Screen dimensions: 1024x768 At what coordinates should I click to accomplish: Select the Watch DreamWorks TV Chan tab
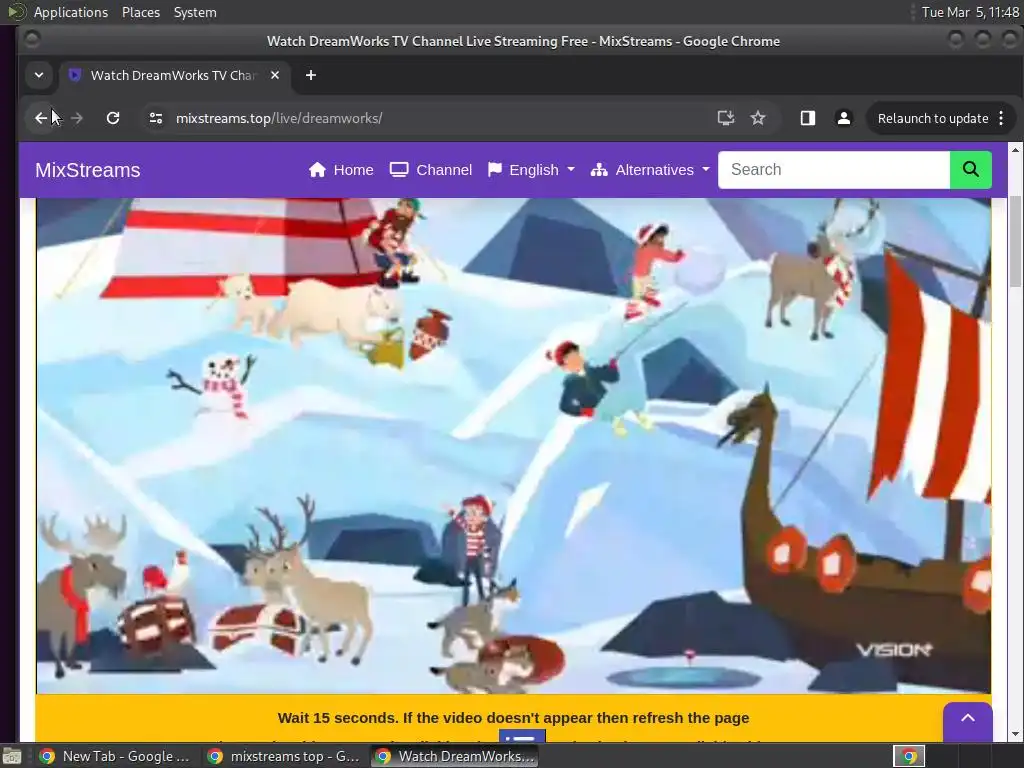(x=173, y=75)
